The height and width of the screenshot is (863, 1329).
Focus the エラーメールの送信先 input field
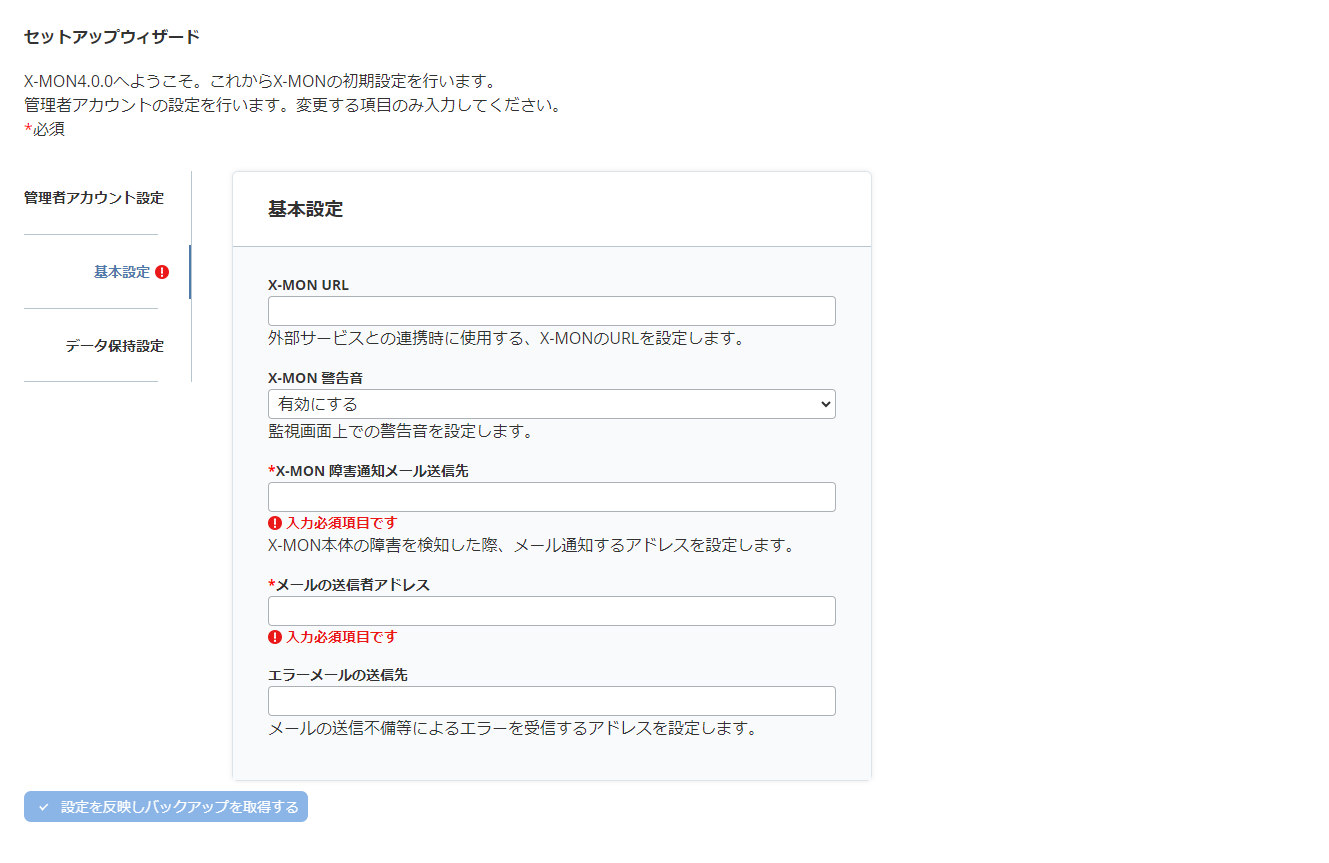[552, 701]
